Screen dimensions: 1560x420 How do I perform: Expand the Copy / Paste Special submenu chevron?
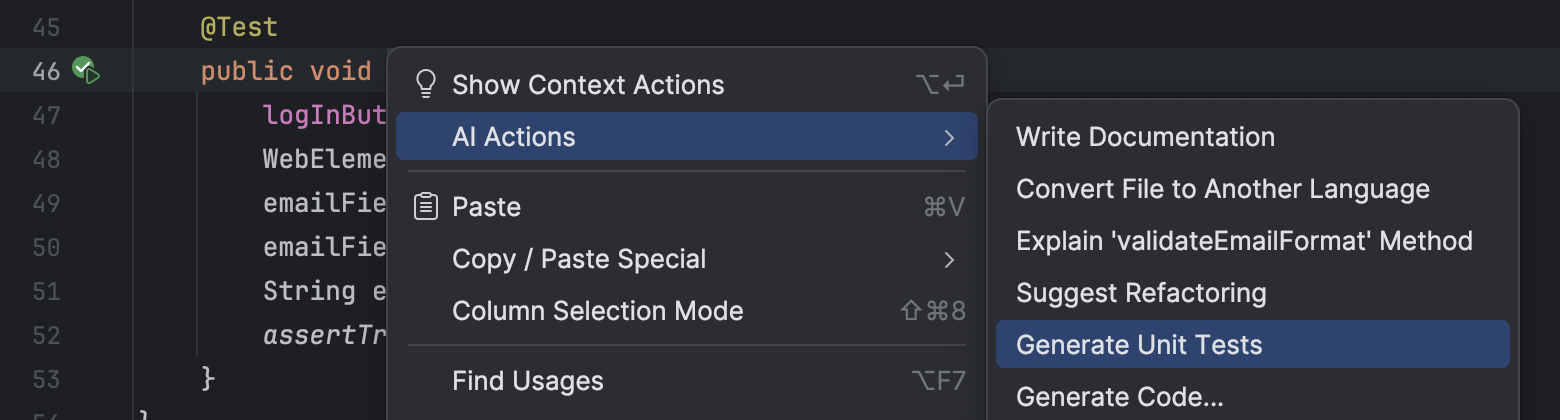(949, 260)
